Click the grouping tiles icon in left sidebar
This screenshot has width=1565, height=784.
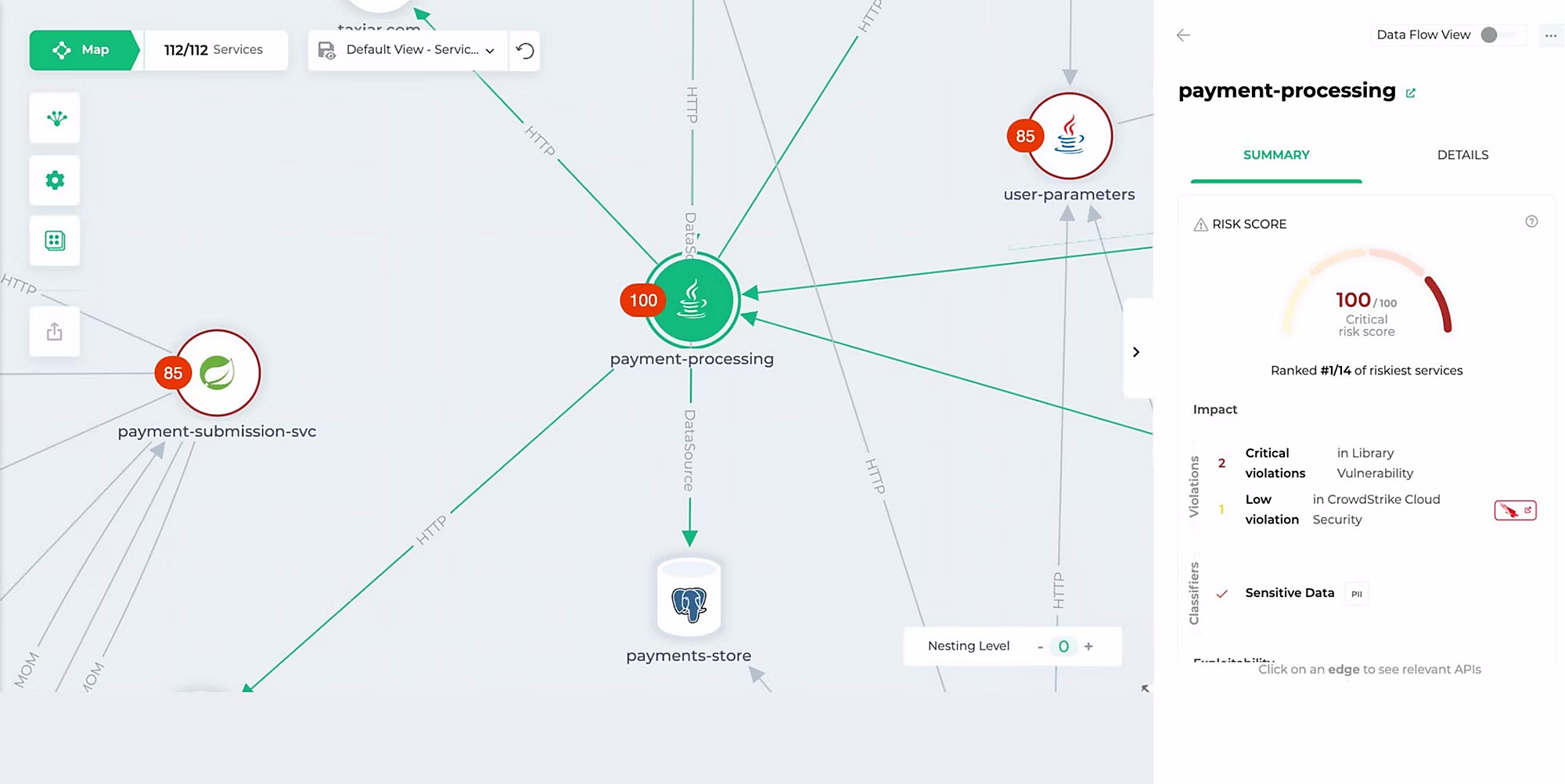tap(54, 241)
